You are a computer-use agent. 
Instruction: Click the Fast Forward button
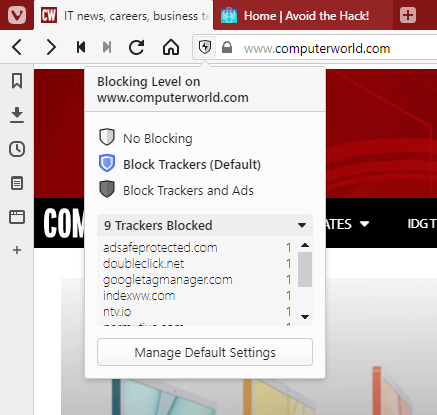pos(107,47)
